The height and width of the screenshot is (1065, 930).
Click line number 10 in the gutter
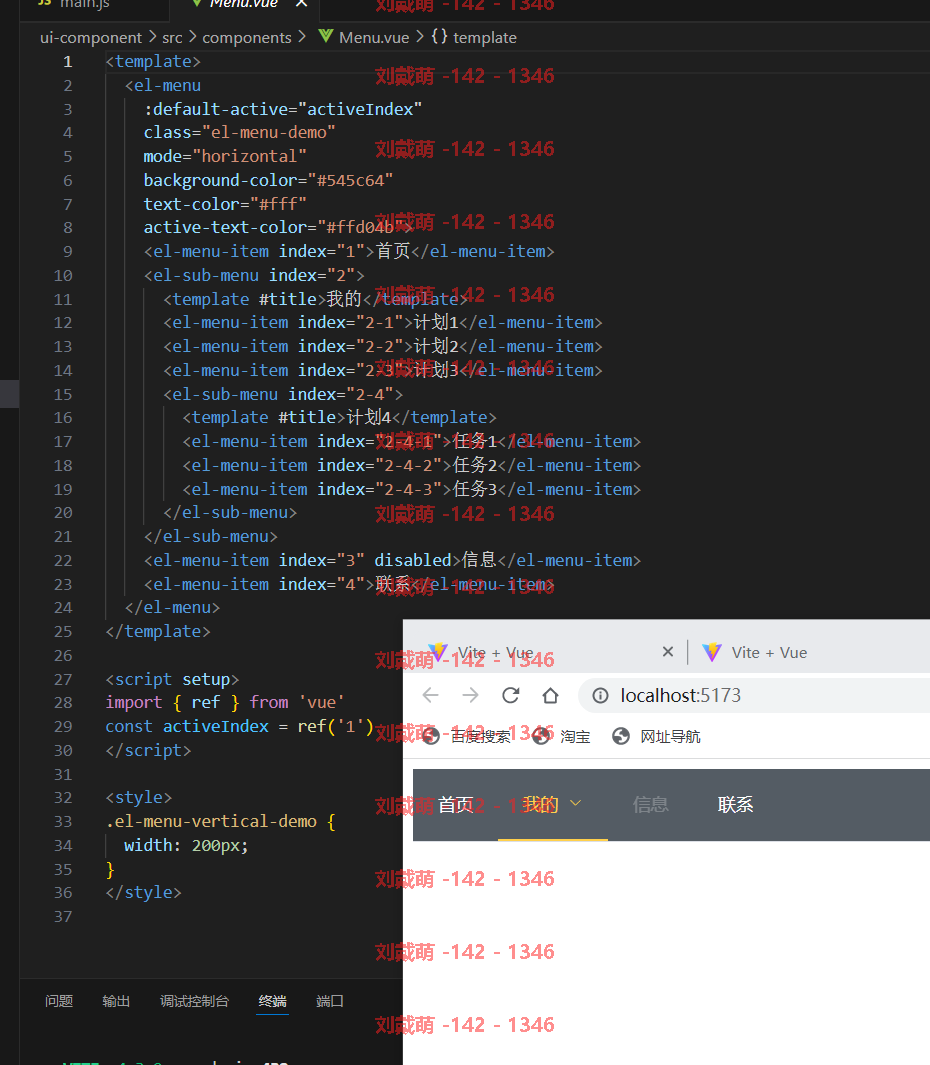click(x=63, y=276)
